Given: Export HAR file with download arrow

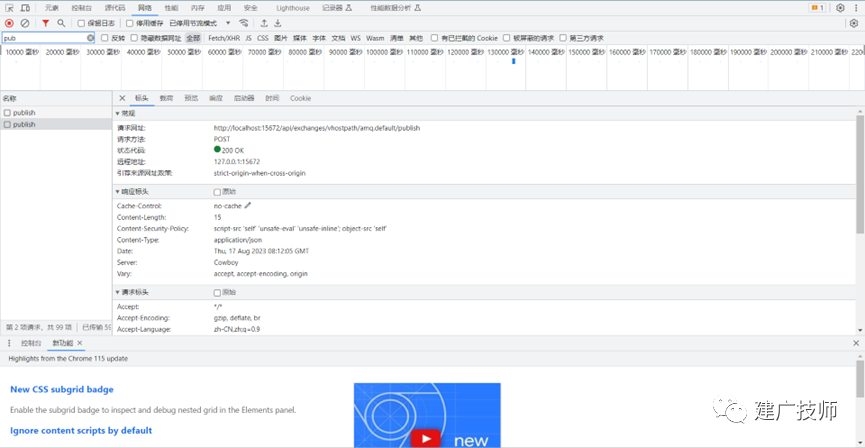Looking at the screenshot, I should click(278, 23).
